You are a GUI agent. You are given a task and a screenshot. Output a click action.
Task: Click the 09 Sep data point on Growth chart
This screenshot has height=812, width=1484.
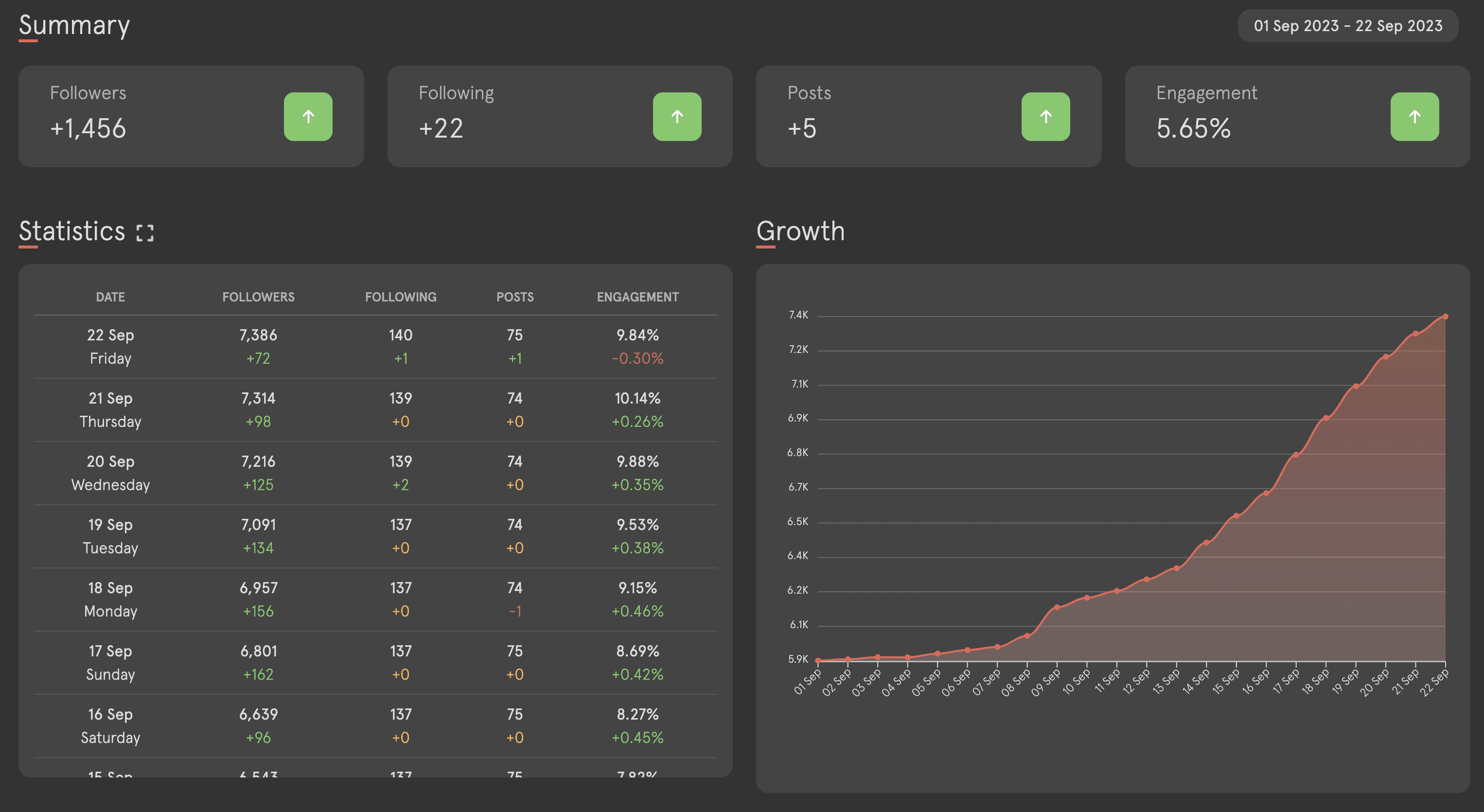[1057, 607]
